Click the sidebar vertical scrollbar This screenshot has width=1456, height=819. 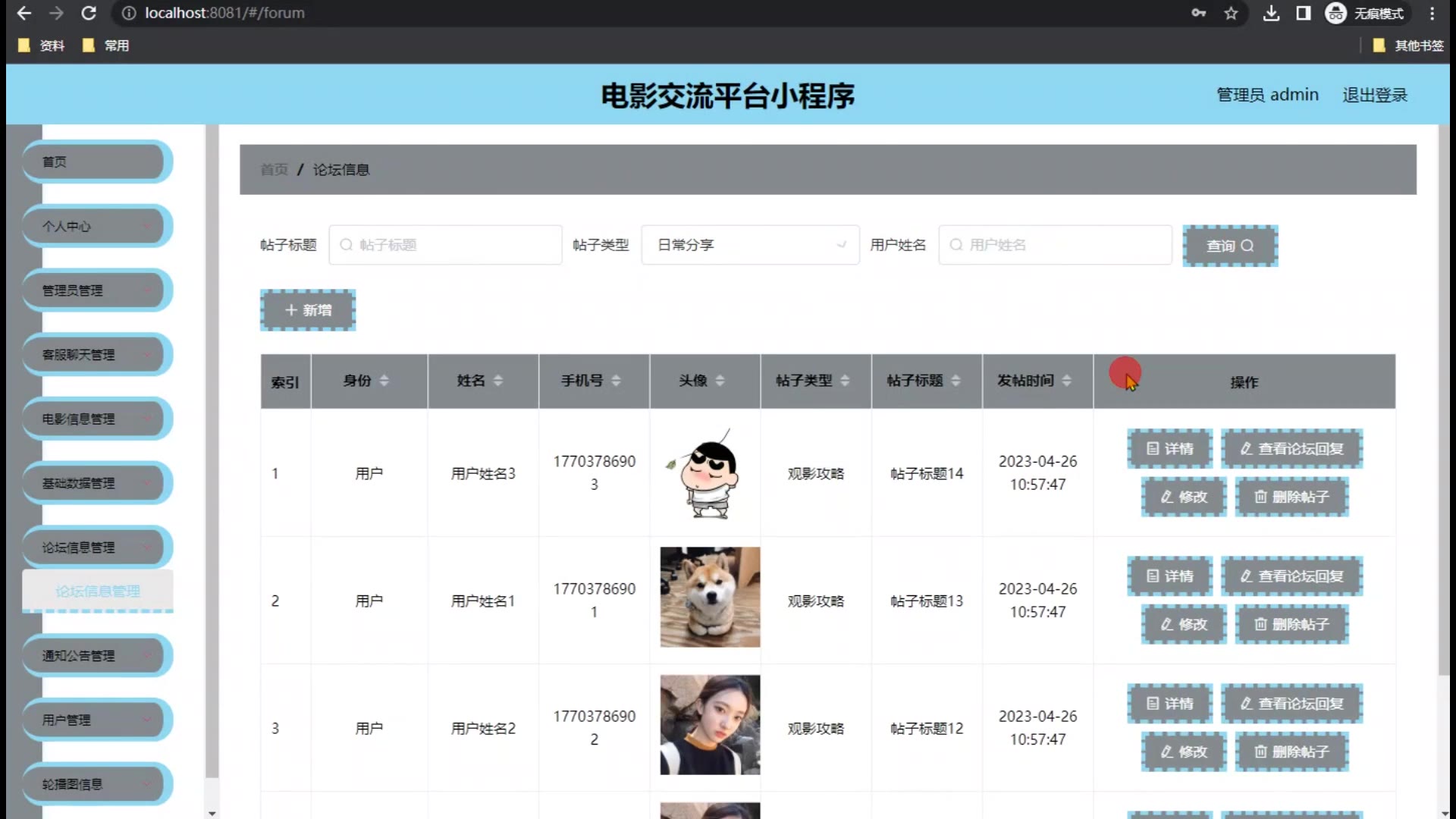[x=212, y=451]
